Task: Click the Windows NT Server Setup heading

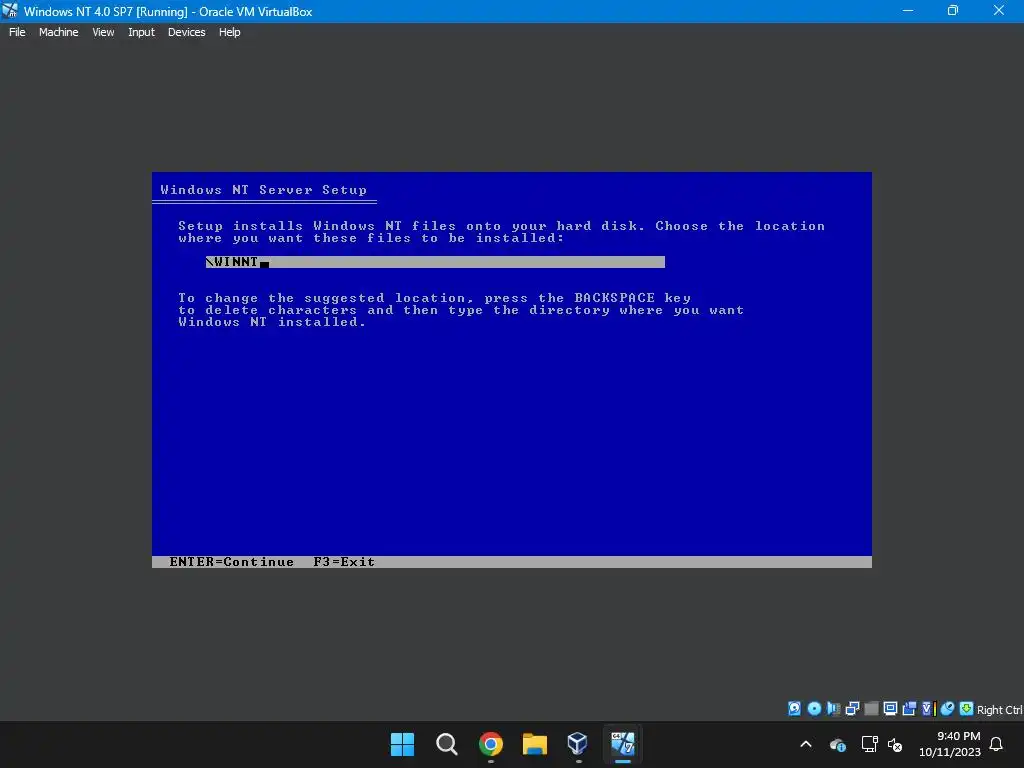Action: coord(263,190)
